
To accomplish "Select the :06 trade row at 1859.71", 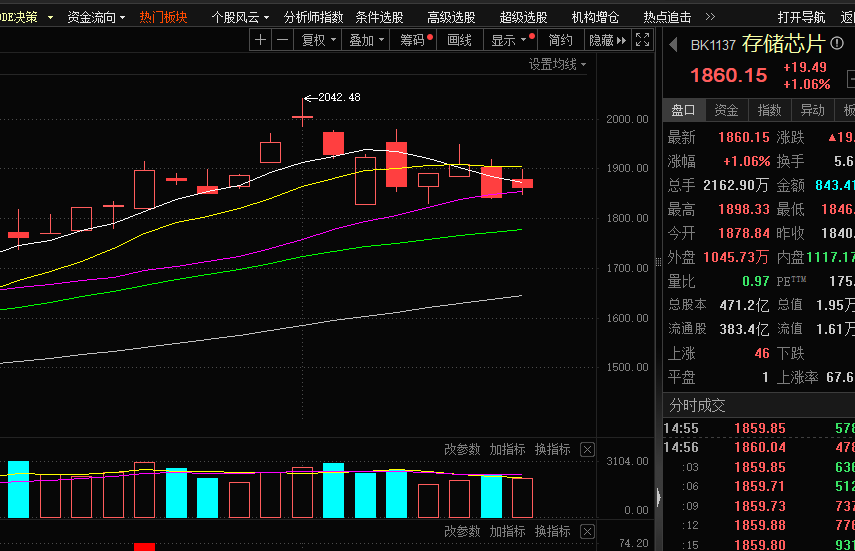I will point(759,486).
